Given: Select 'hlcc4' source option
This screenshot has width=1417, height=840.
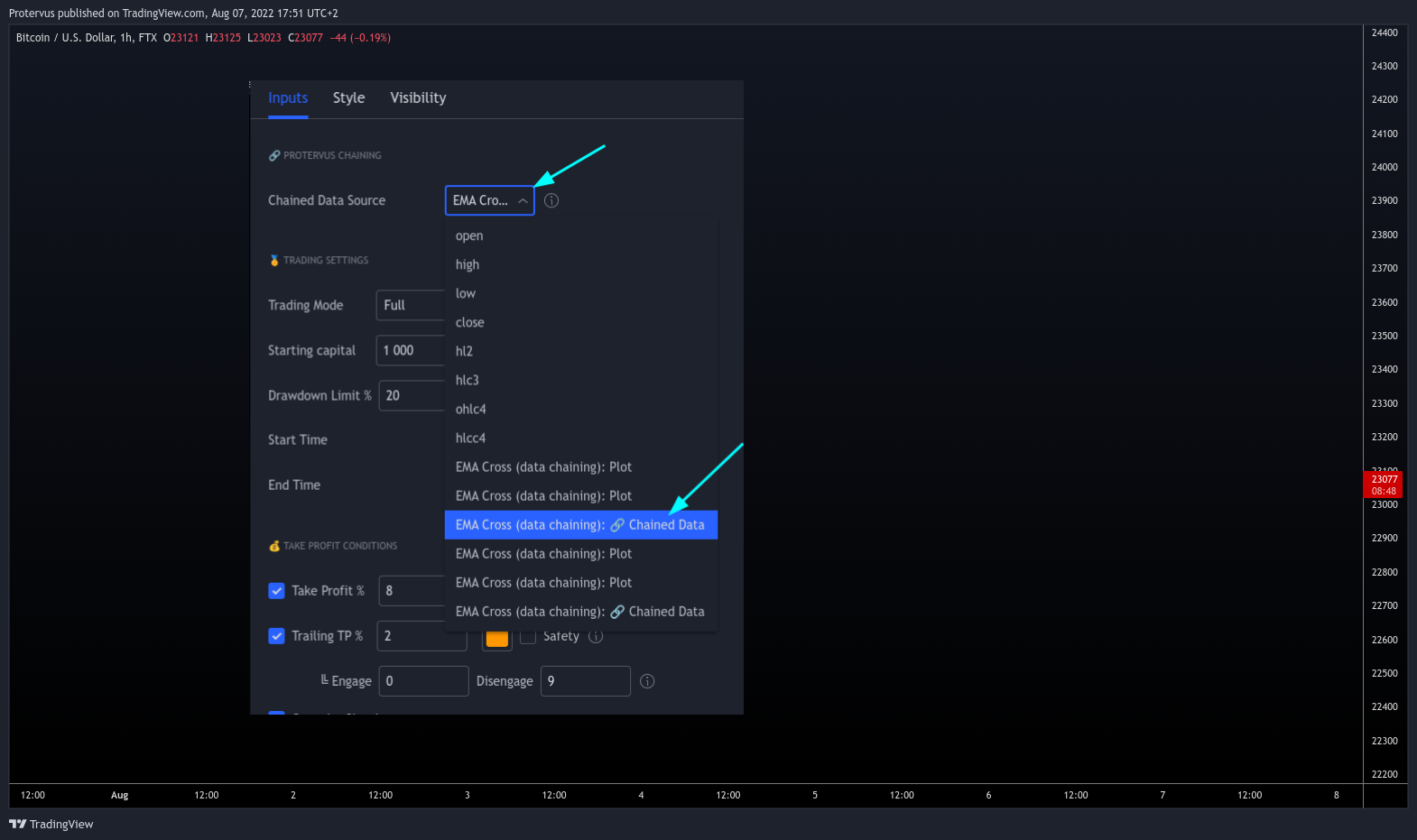Looking at the screenshot, I should tap(581, 438).
